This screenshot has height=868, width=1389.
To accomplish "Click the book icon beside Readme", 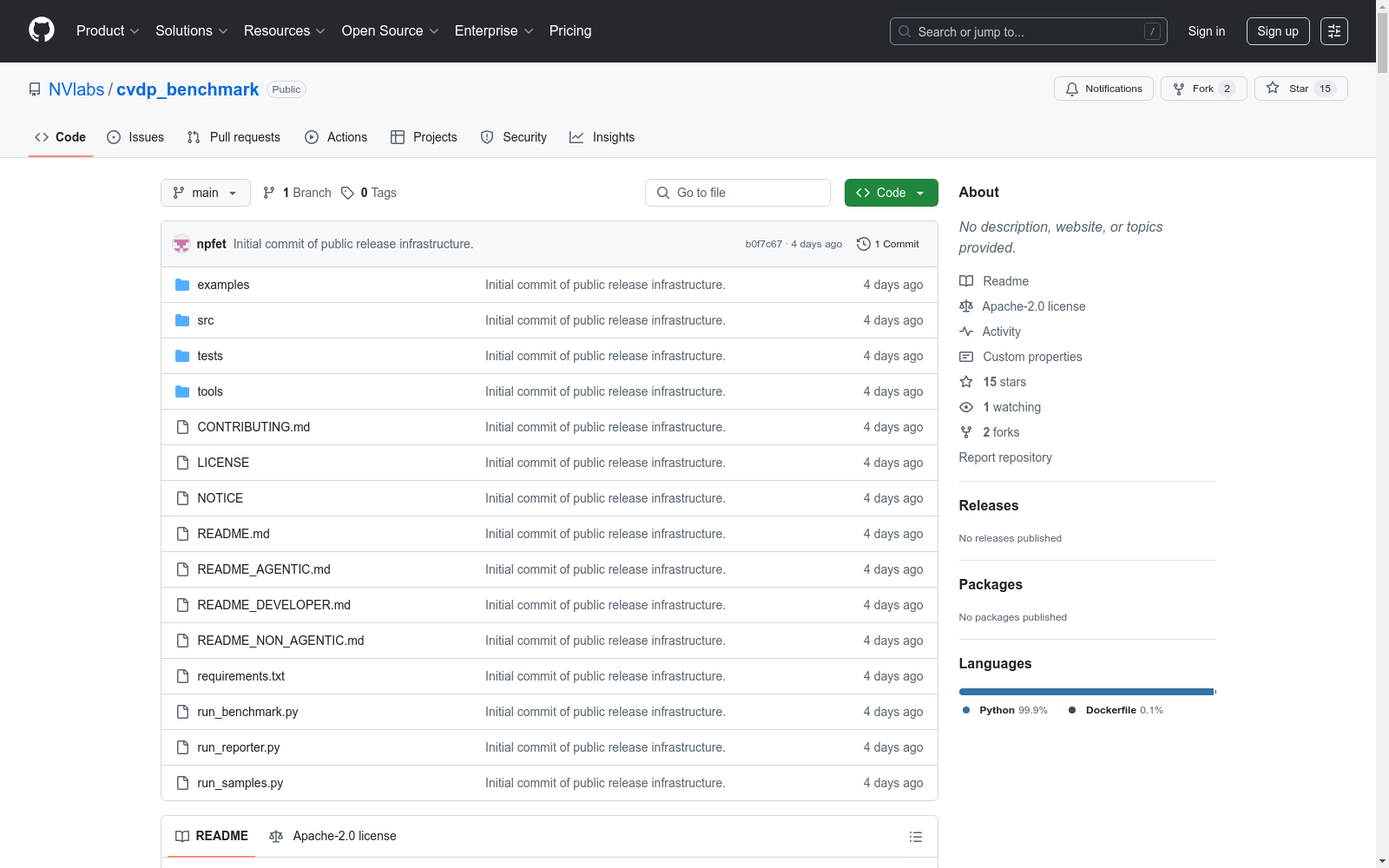I will (x=966, y=281).
